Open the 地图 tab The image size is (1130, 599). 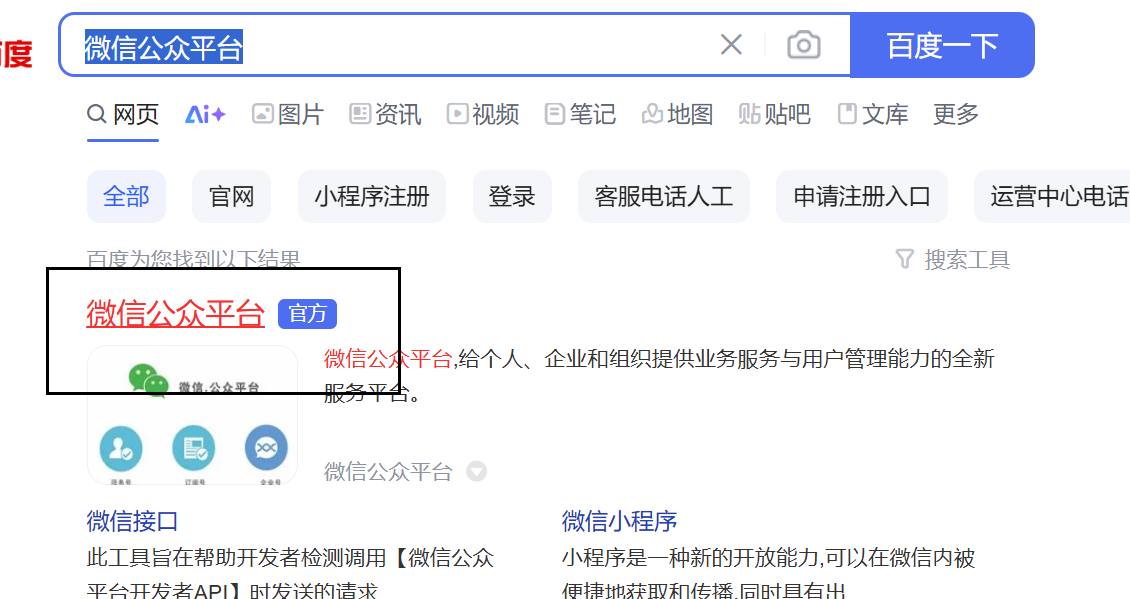677,115
